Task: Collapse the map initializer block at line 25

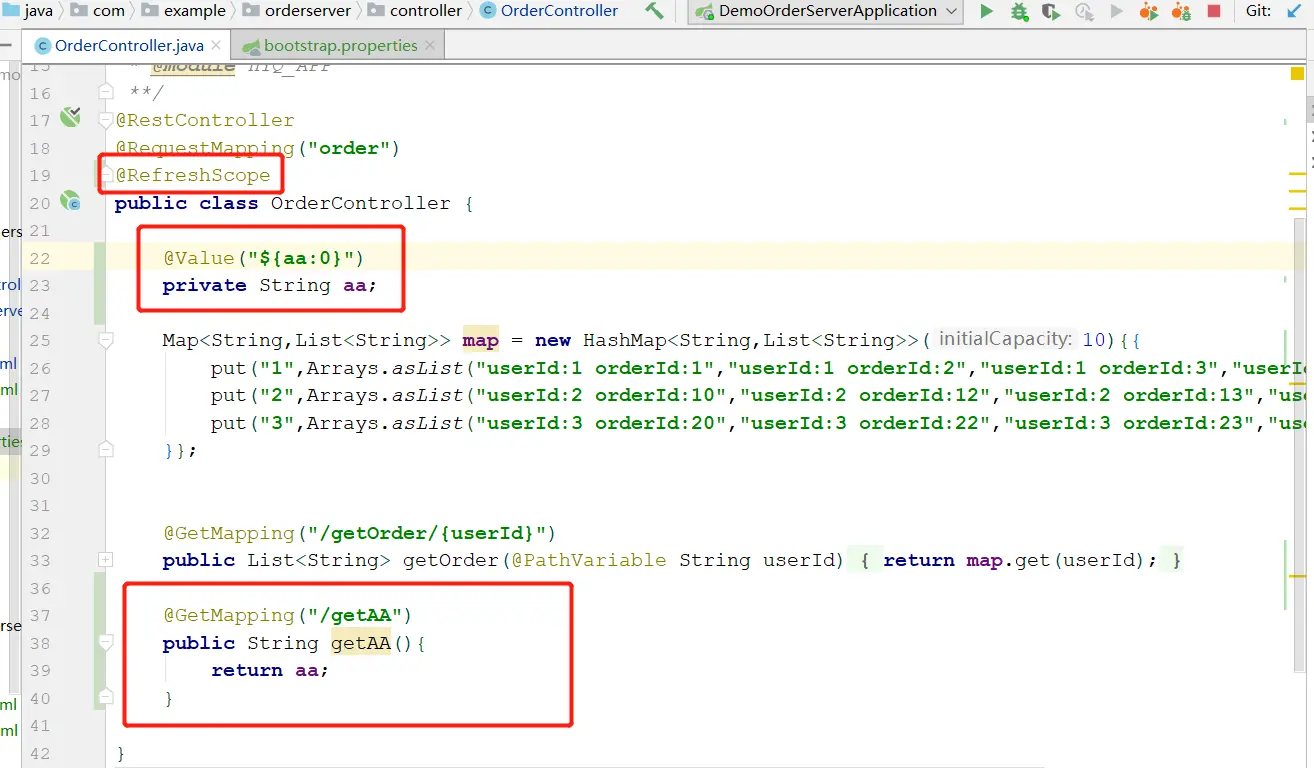Action: pos(106,340)
